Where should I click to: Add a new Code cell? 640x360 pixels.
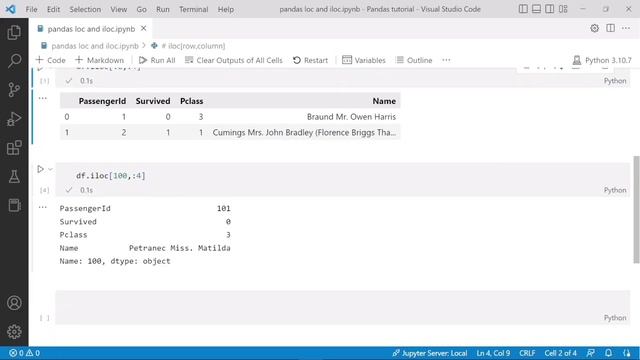click(x=51, y=60)
